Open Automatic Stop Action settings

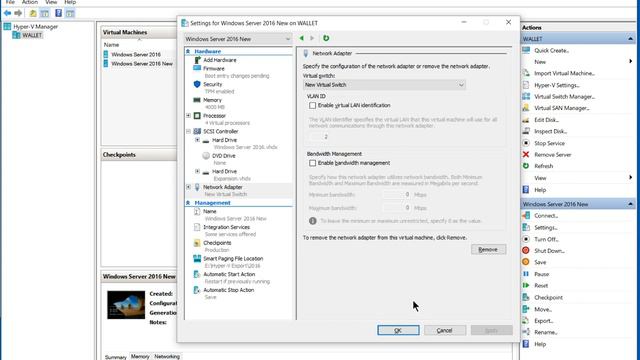pyautogui.click(x=229, y=290)
